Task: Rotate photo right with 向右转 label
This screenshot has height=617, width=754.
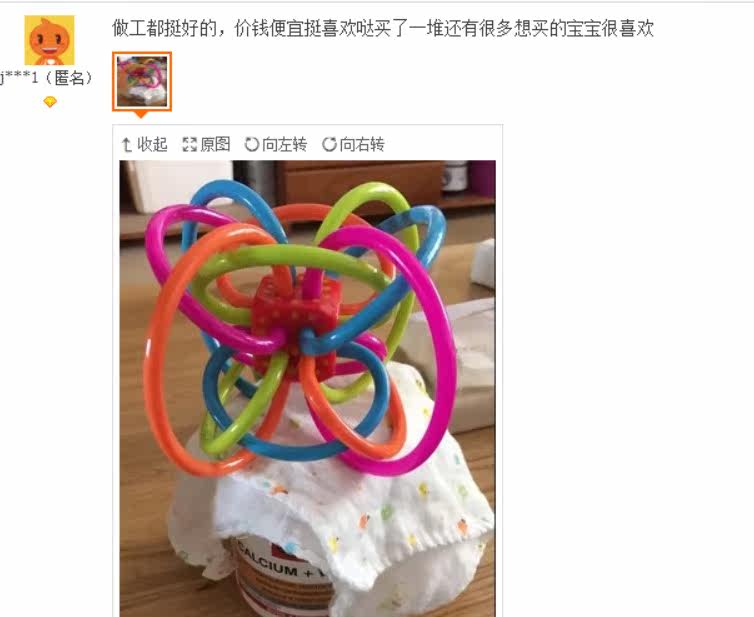Action: 362,144
